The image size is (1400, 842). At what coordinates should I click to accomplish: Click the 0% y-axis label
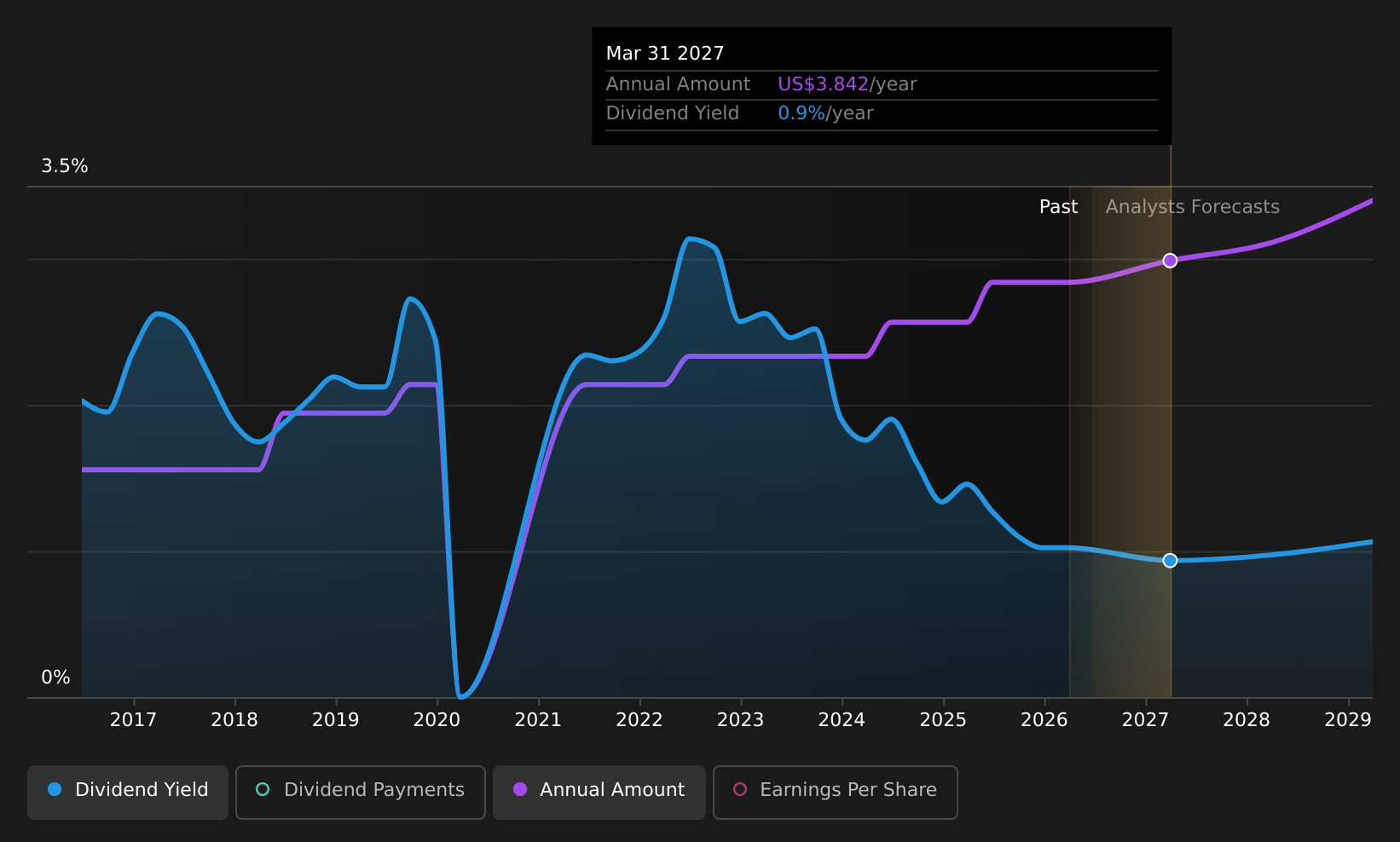pos(55,678)
